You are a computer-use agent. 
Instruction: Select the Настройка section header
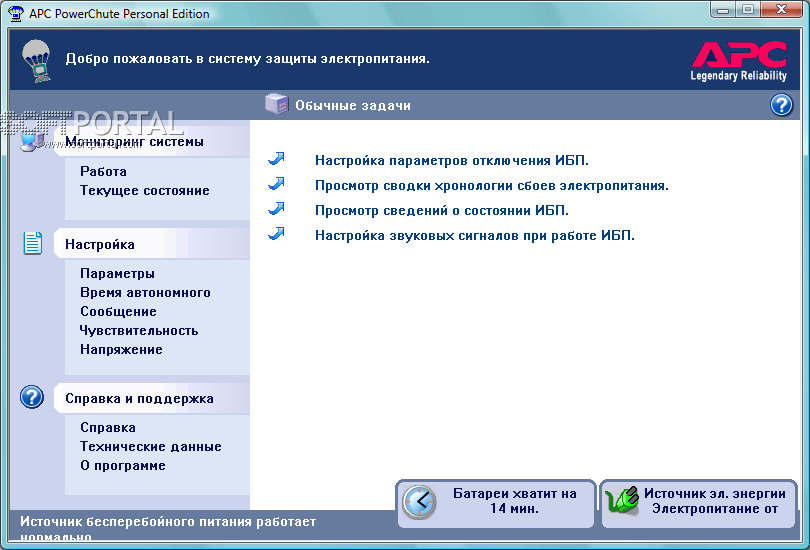152,244
